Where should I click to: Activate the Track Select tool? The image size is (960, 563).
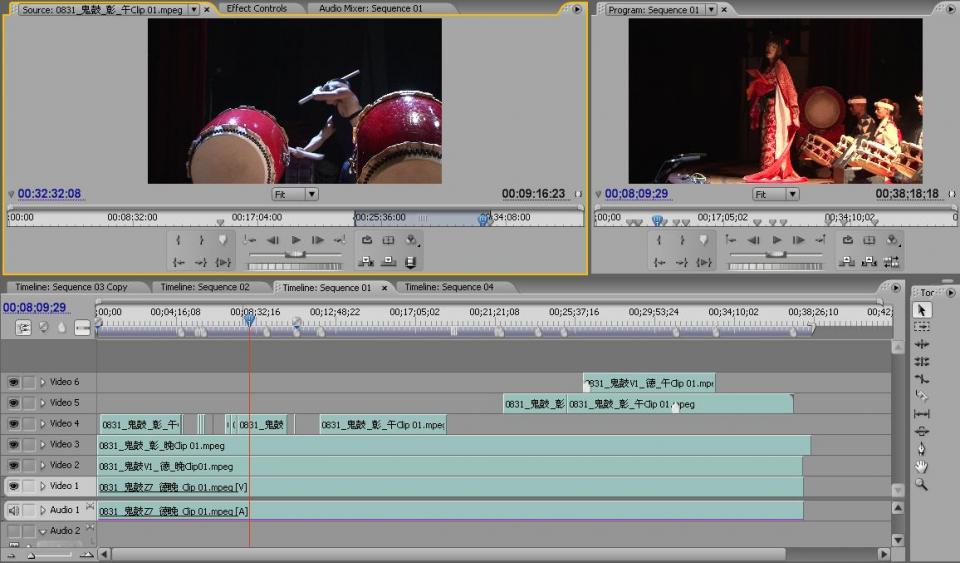click(x=921, y=327)
